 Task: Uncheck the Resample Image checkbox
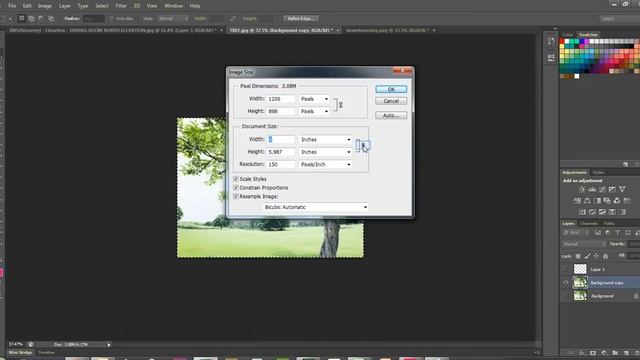coord(236,196)
